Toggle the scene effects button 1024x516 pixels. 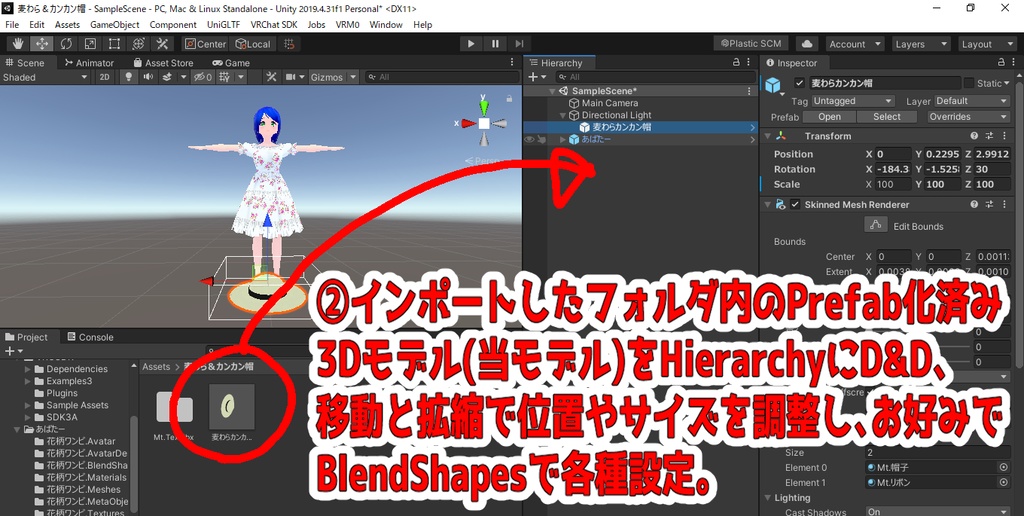coord(168,77)
